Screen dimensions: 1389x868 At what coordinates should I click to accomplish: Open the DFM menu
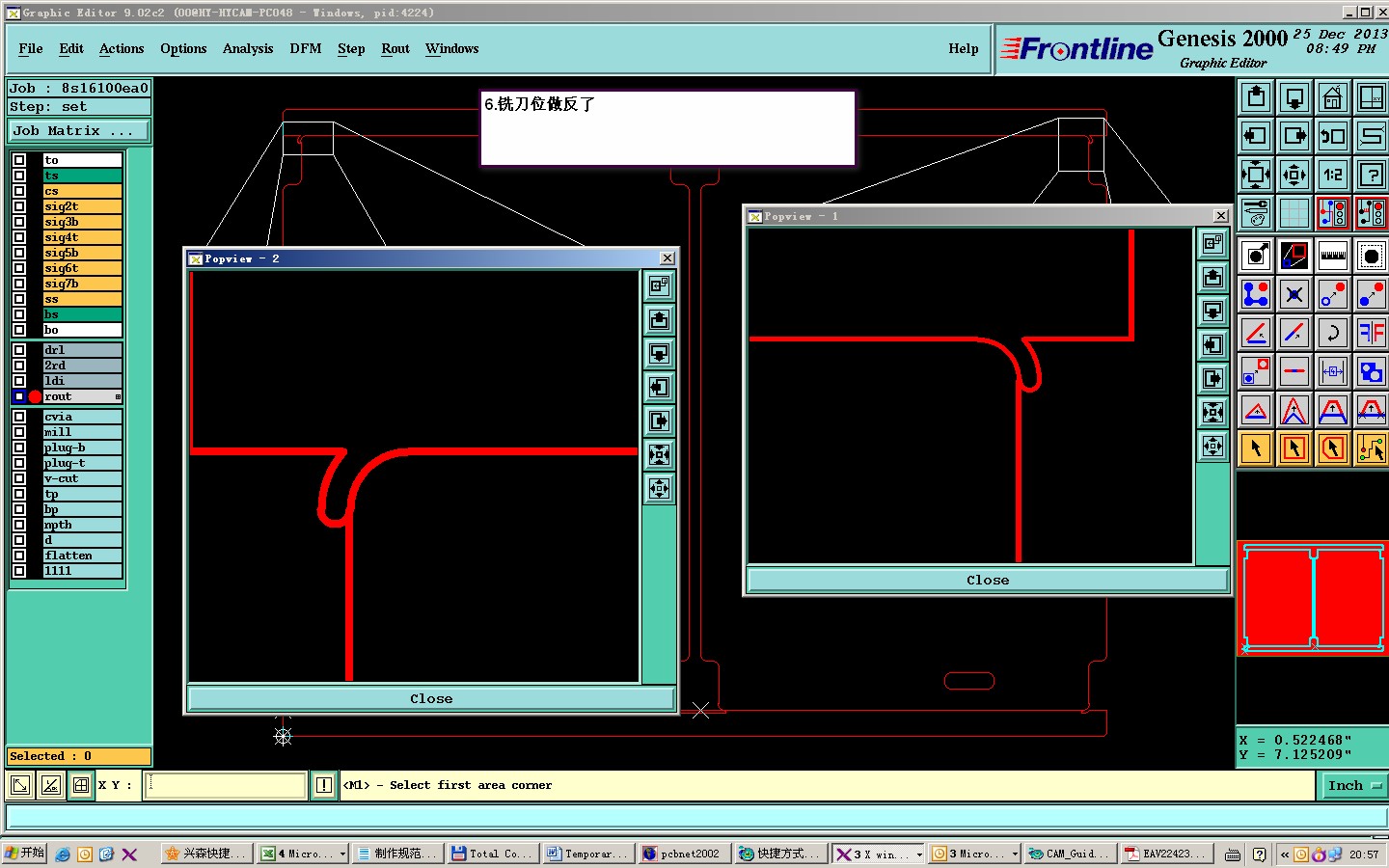click(306, 48)
